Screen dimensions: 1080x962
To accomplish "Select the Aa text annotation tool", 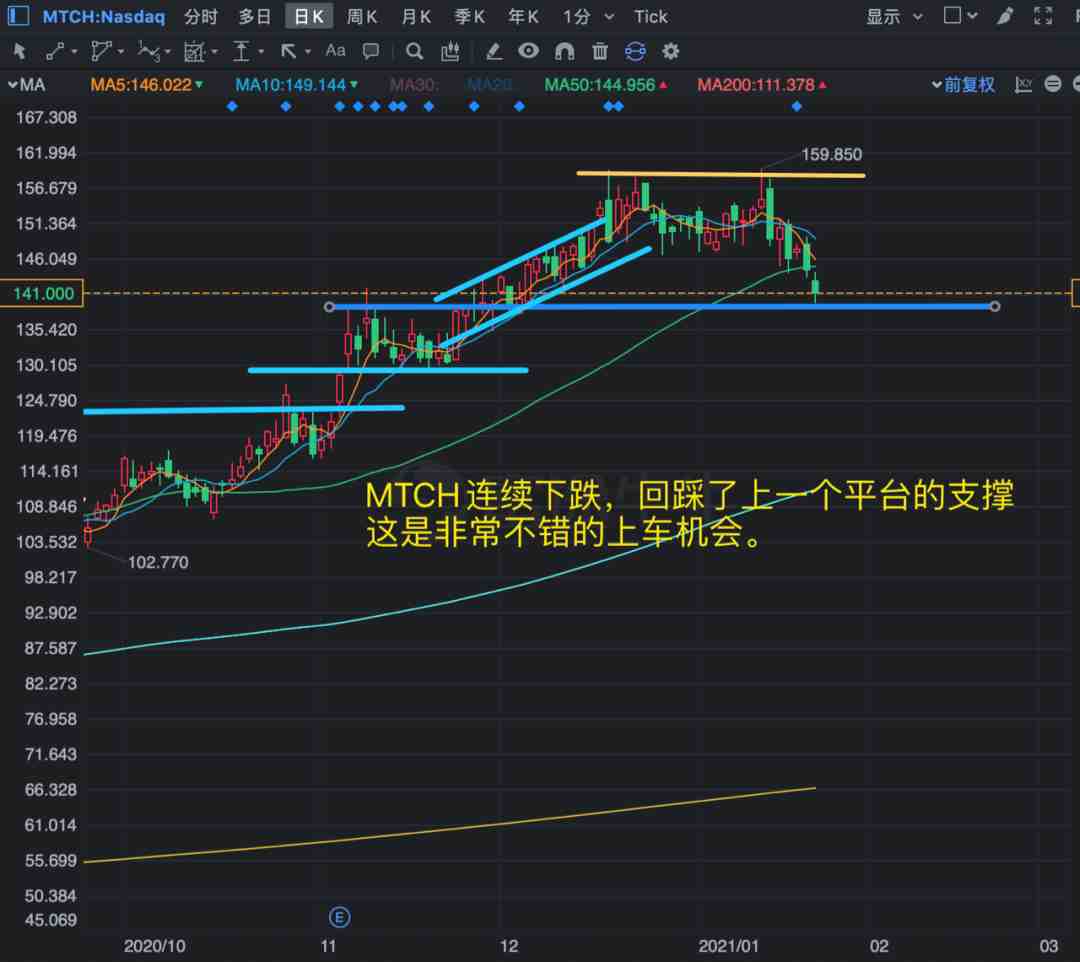I will [335, 50].
